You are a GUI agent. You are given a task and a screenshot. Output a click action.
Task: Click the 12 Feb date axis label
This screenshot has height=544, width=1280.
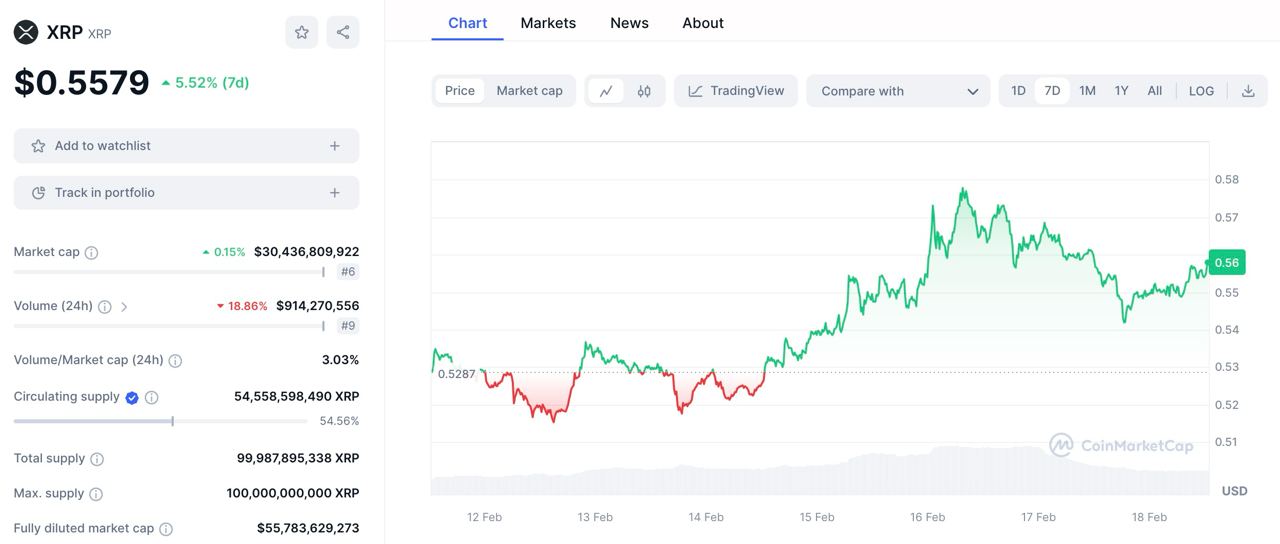point(484,517)
